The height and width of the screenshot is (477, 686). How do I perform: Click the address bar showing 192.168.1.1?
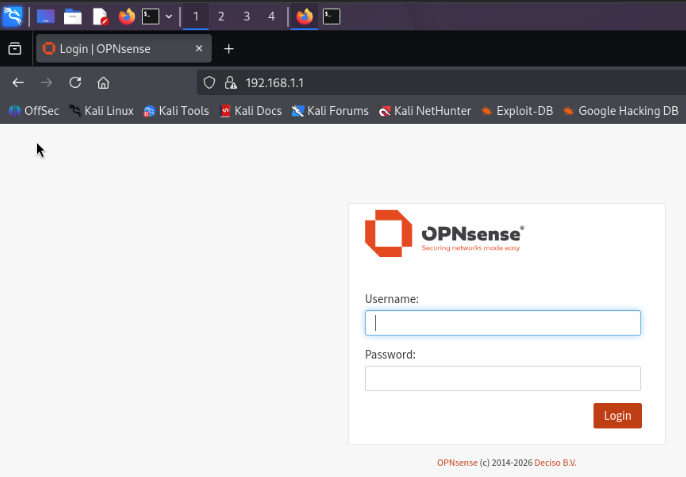pos(442,83)
